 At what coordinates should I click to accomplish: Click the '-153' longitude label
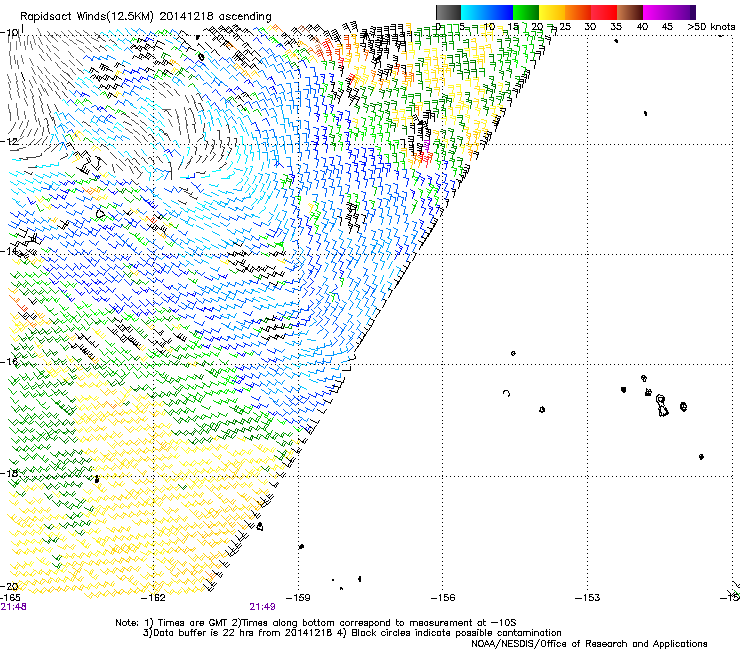[x=588, y=598]
